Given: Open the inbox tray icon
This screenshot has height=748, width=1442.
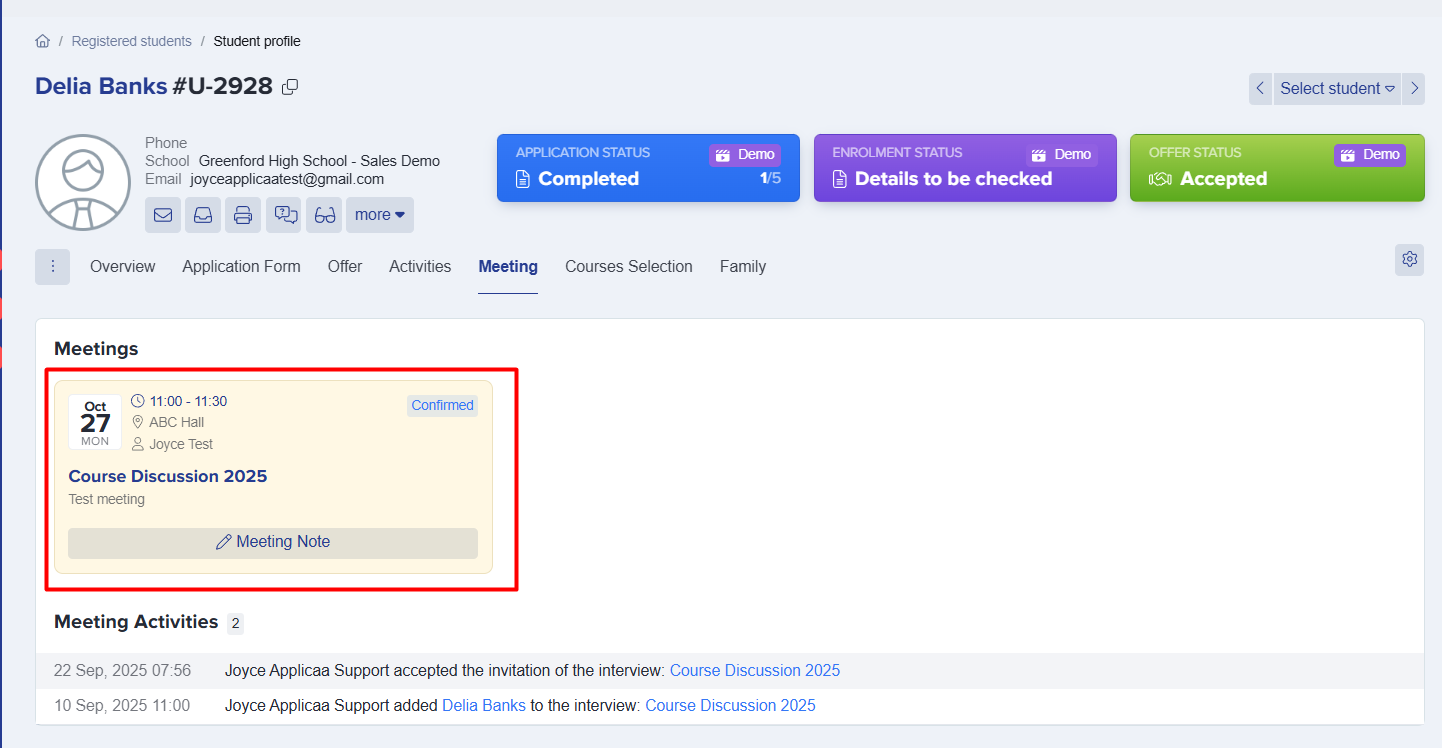Looking at the screenshot, I should click(x=203, y=215).
